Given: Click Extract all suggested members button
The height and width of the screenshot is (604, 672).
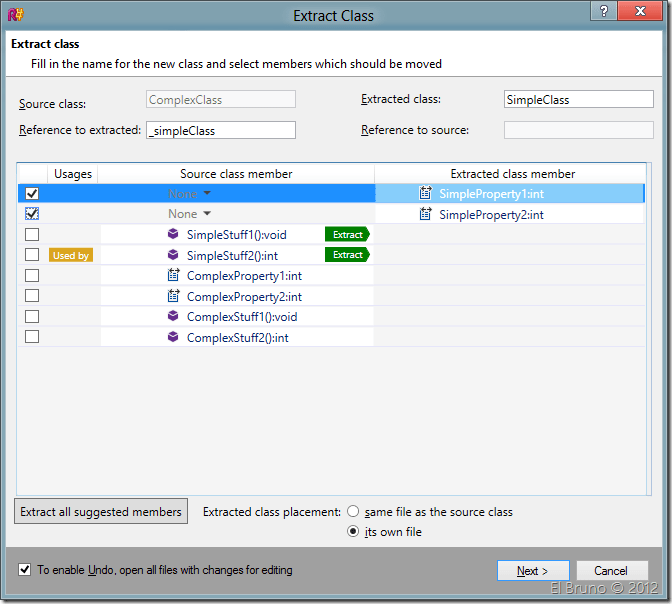Looking at the screenshot, I should pyautogui.click(x=102, y=511).
